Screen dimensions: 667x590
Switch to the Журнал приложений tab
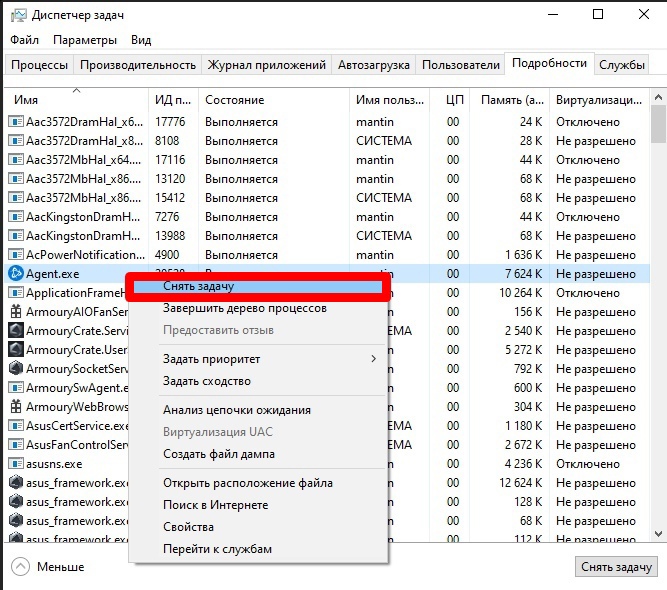(x=266, y=65)
